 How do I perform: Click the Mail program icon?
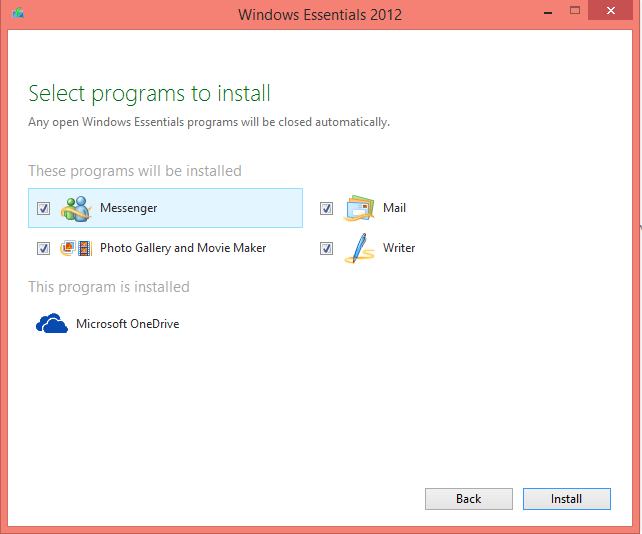pos(359,208)
